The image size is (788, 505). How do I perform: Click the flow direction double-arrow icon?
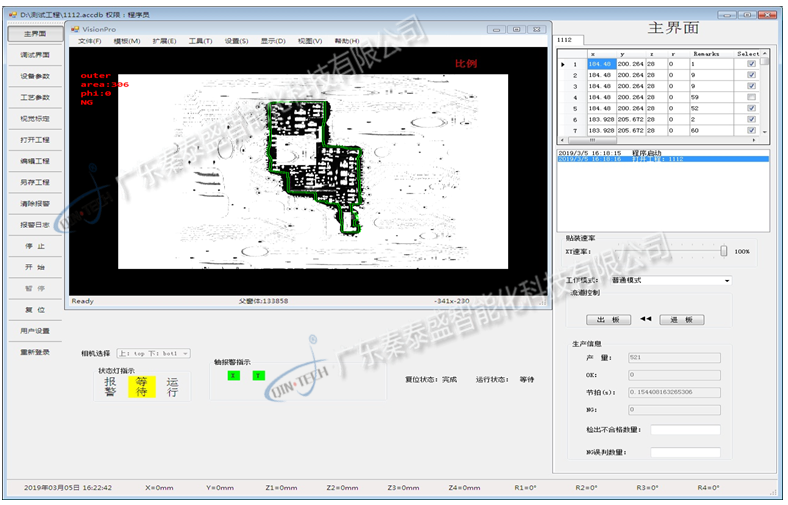pyautogui.click(x=645, y=320)
